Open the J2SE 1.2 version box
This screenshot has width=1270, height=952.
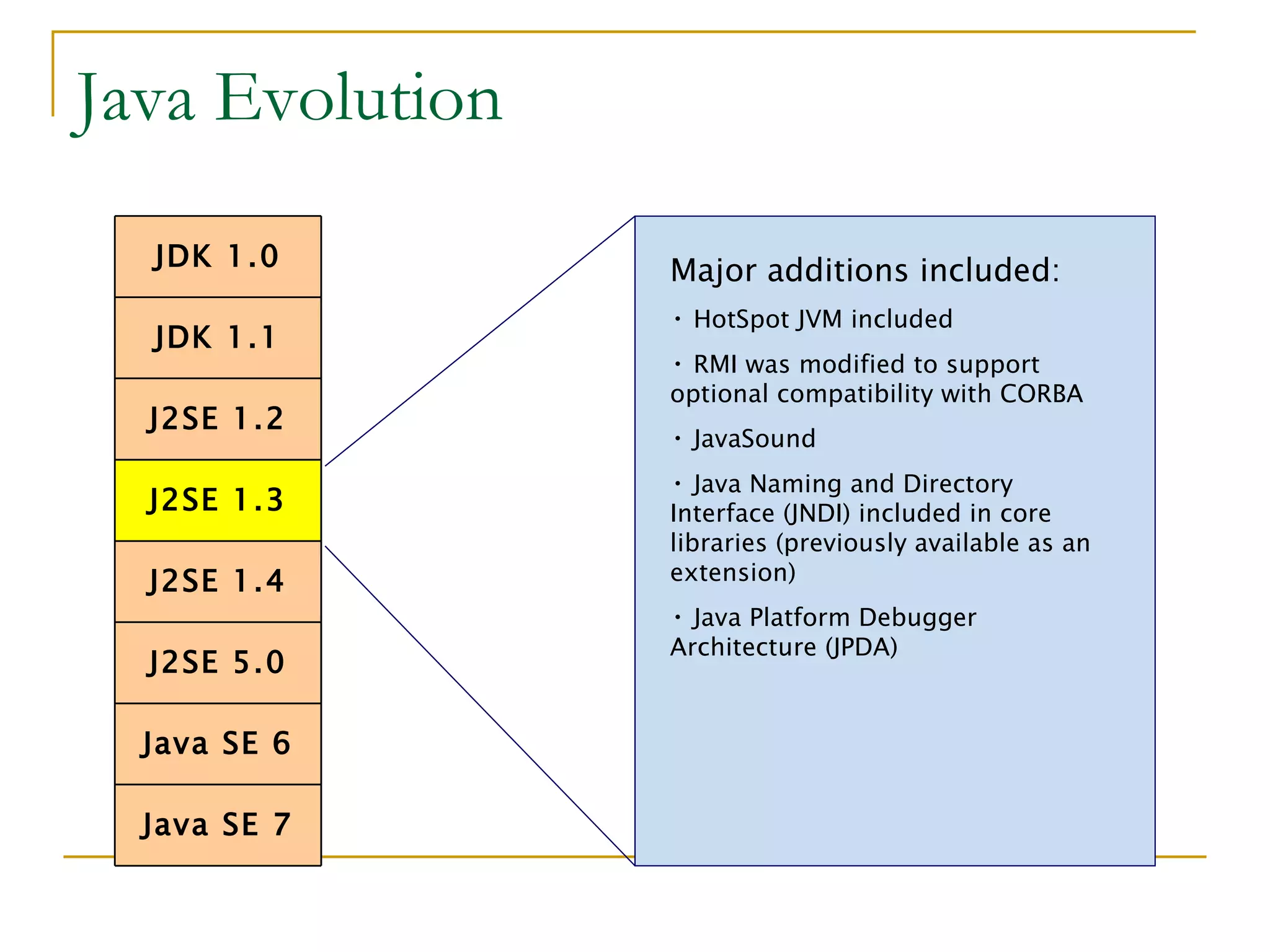[x=218, y=419]
